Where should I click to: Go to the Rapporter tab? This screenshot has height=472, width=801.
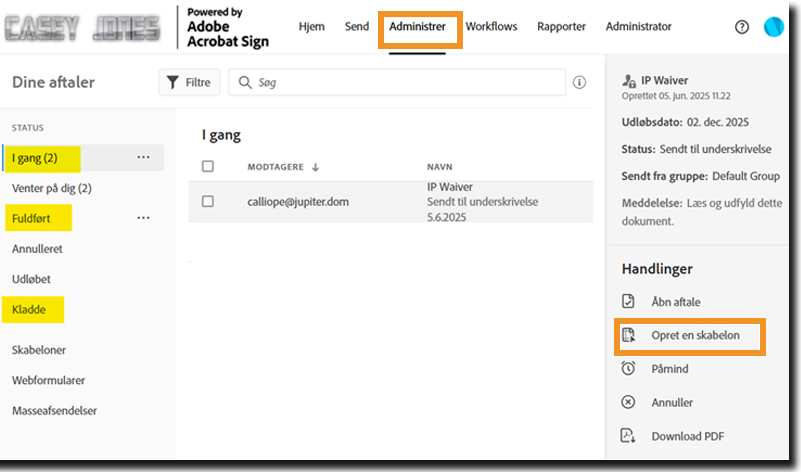coord(561,27)
